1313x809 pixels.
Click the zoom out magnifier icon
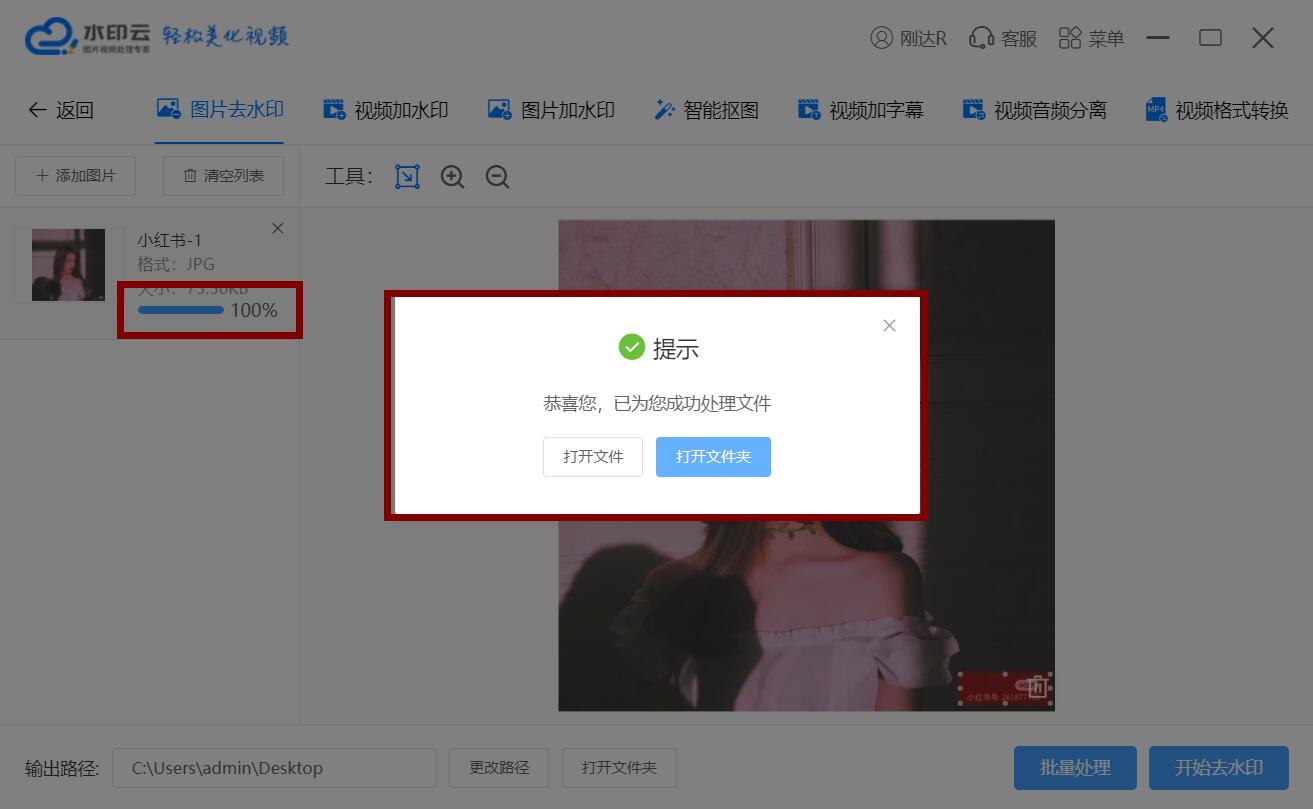point(497,177)
